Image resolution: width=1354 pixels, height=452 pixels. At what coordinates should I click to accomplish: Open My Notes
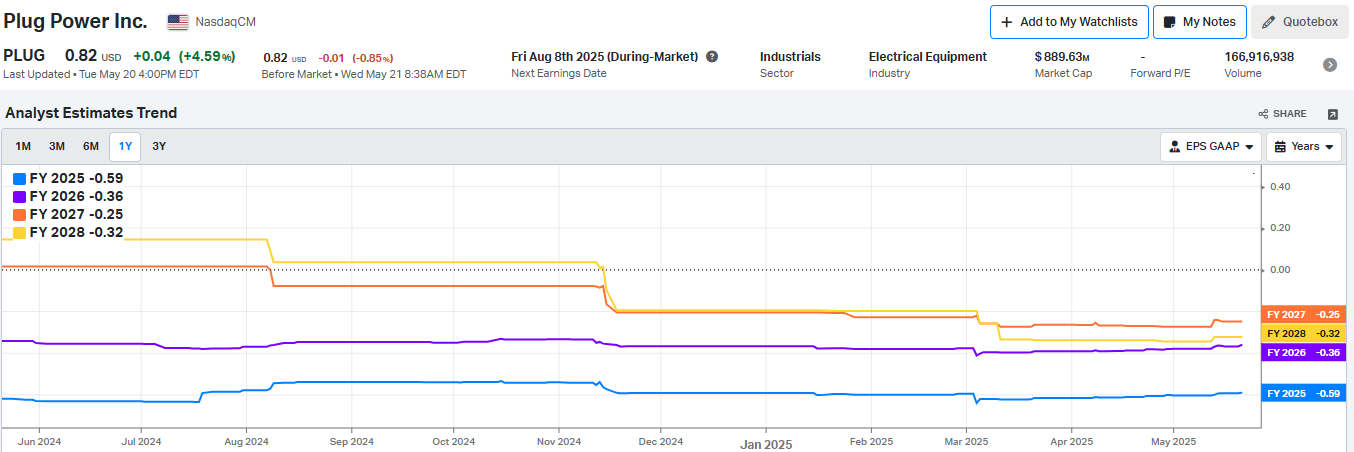(1200, 22)
